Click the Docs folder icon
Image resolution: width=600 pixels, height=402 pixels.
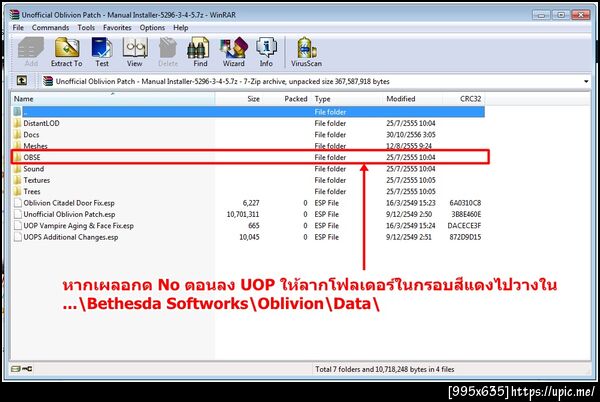pyautogui.click(x=17, y=135)
